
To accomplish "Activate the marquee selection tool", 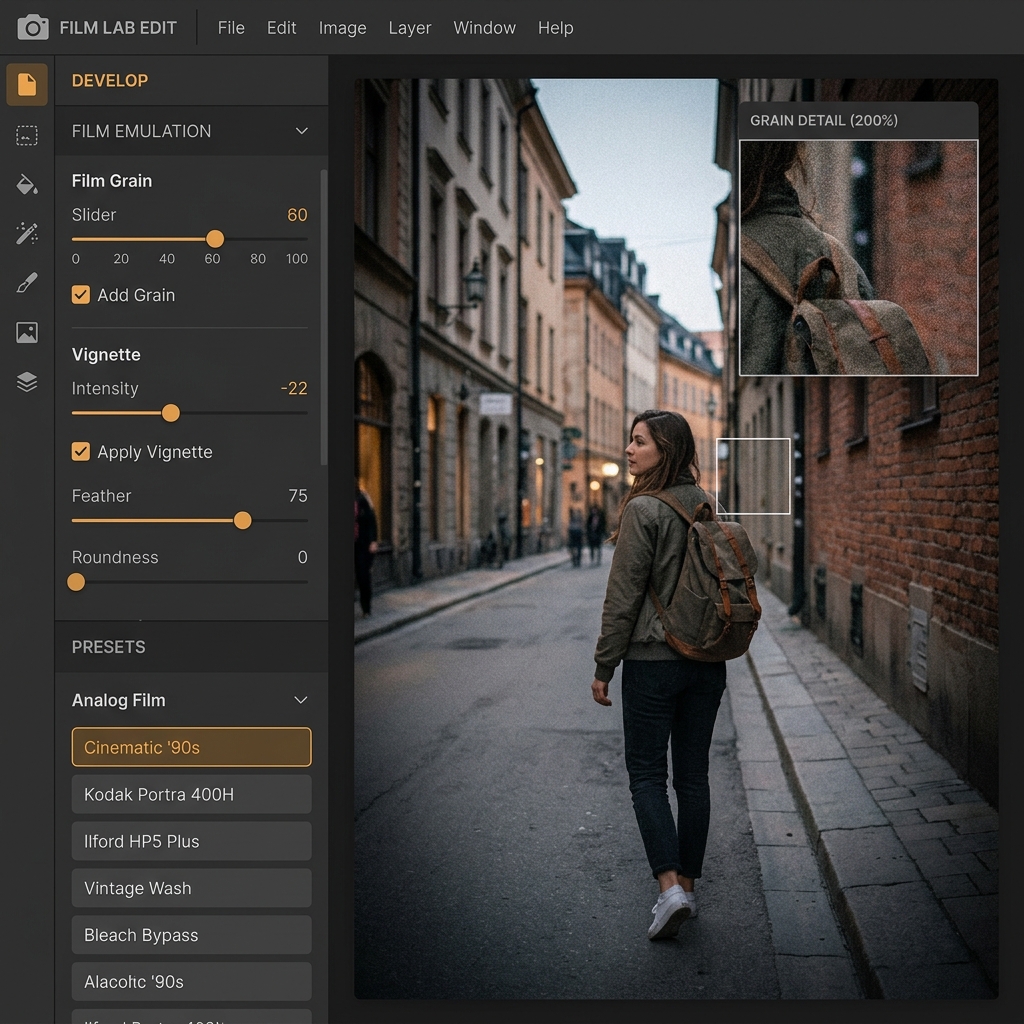I will (x=26, y=135).
